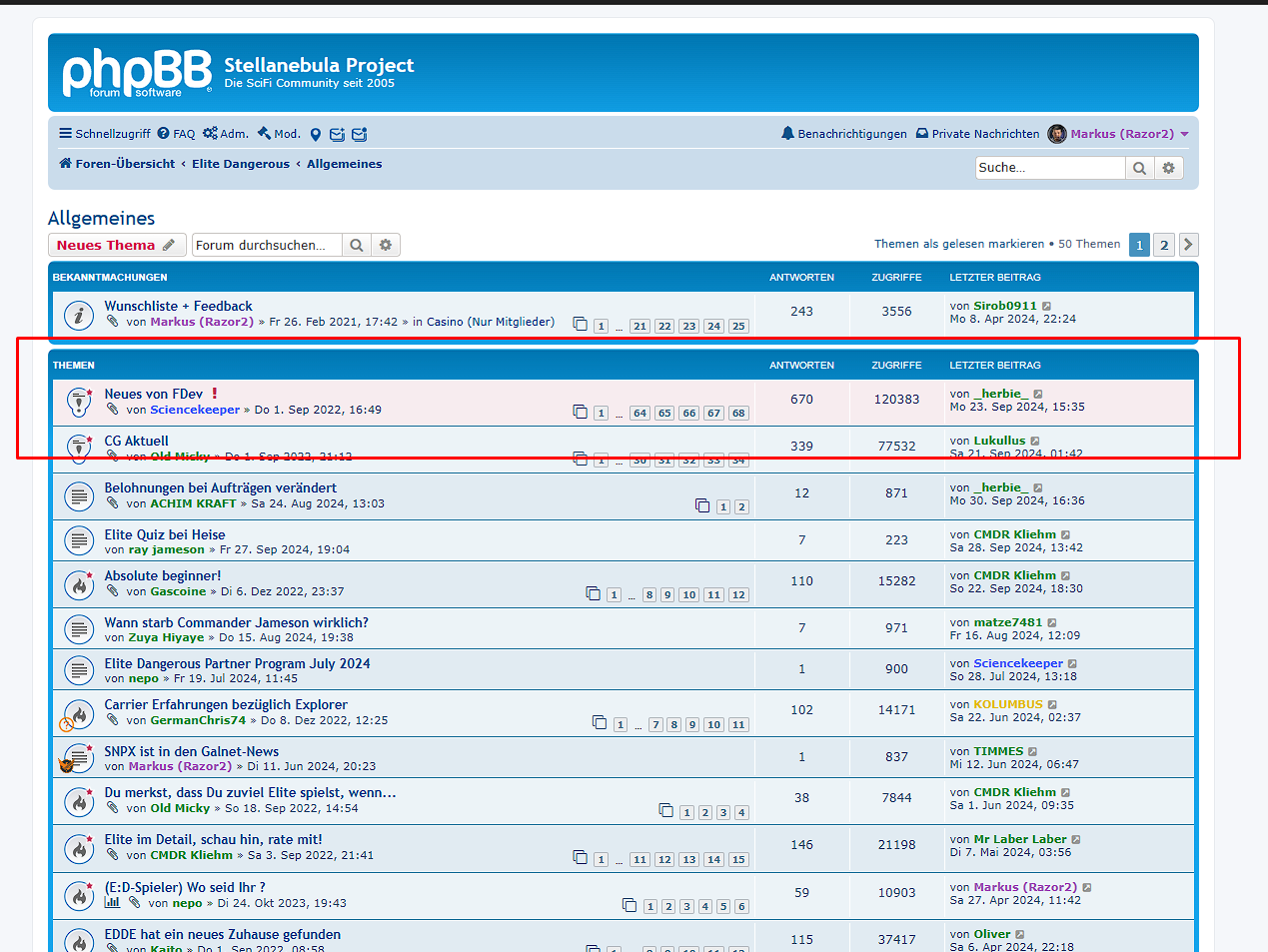Open KOLUMBUS user profile
The height and width of the screenshot is (952, 1268).
click(x=1008, y=704)
